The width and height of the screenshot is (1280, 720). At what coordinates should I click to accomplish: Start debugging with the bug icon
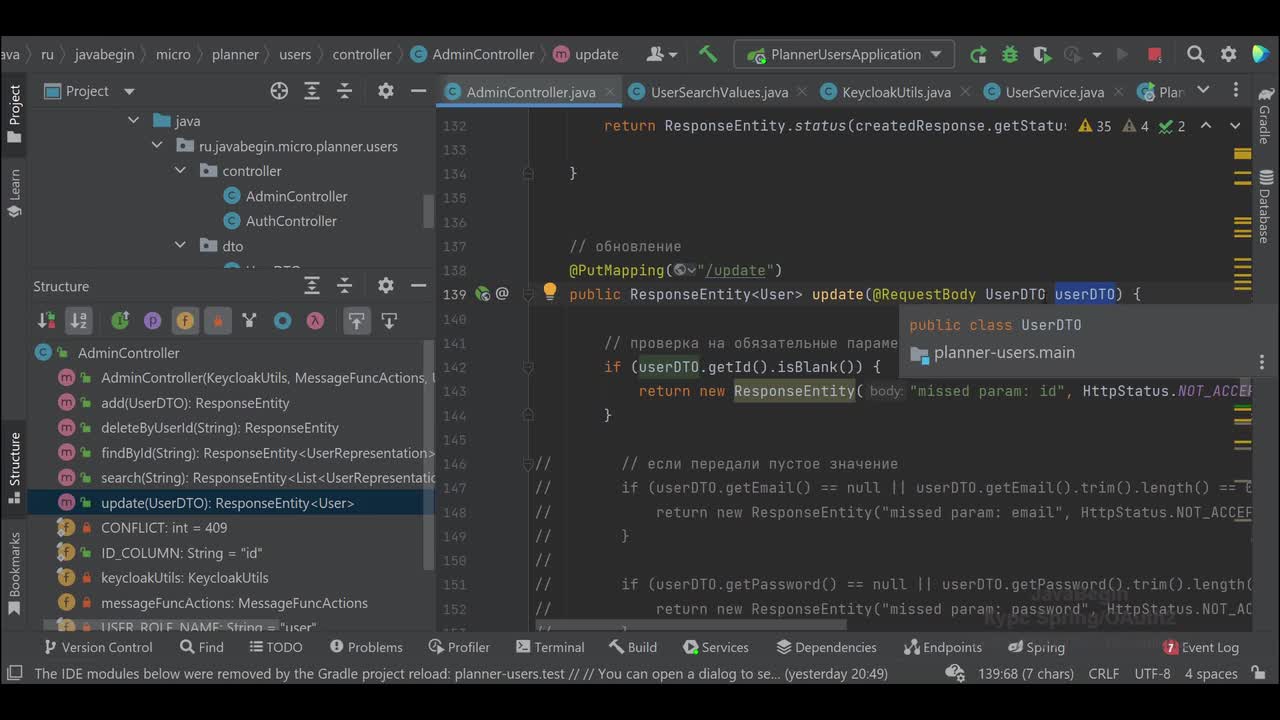coord(1010,54)
